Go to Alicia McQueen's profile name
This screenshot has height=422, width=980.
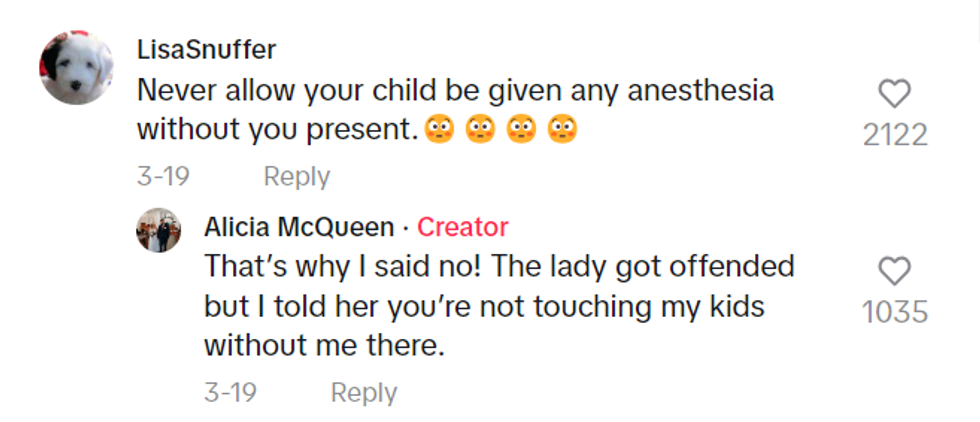[x=299, y=227]
